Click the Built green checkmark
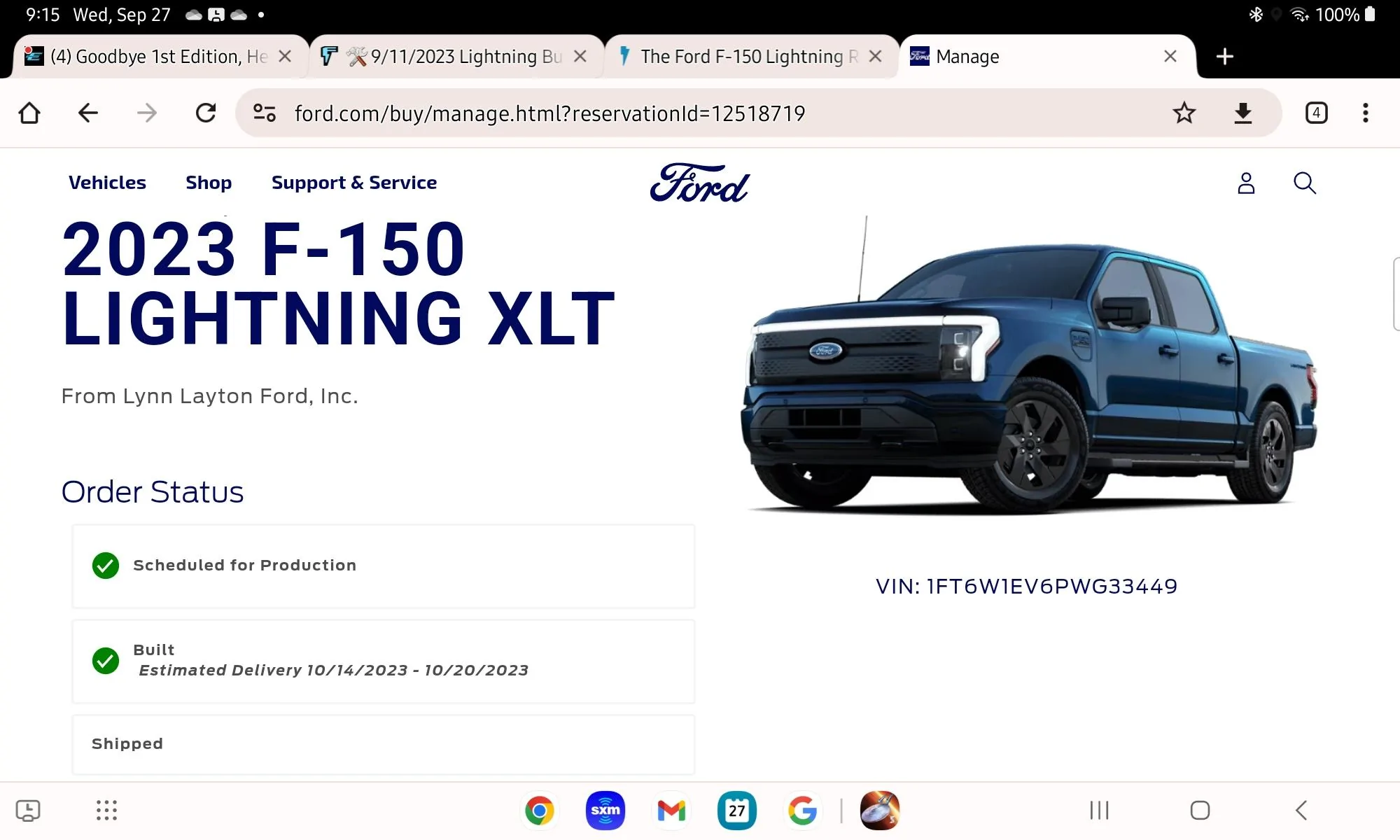 [106, 661]
